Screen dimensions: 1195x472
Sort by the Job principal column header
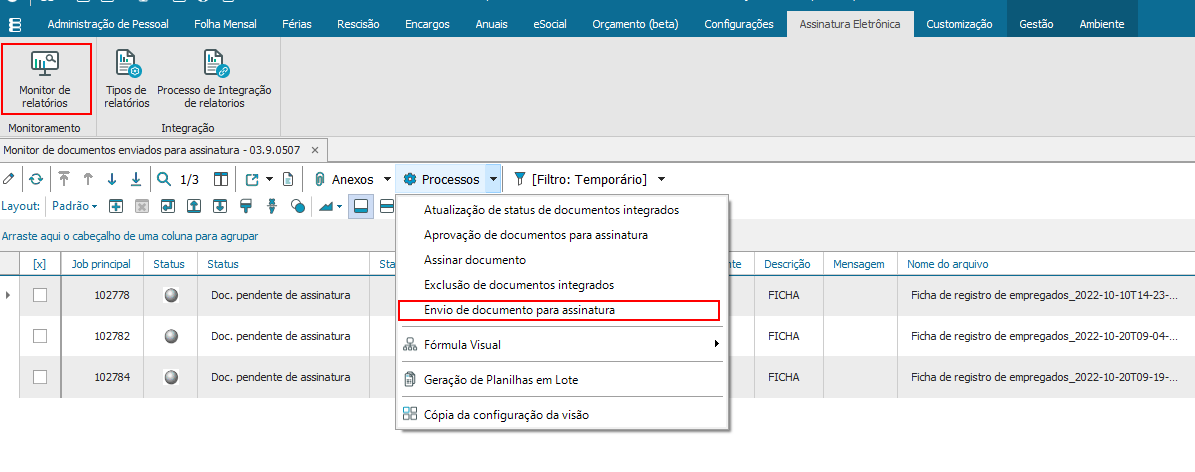point(101,264)
